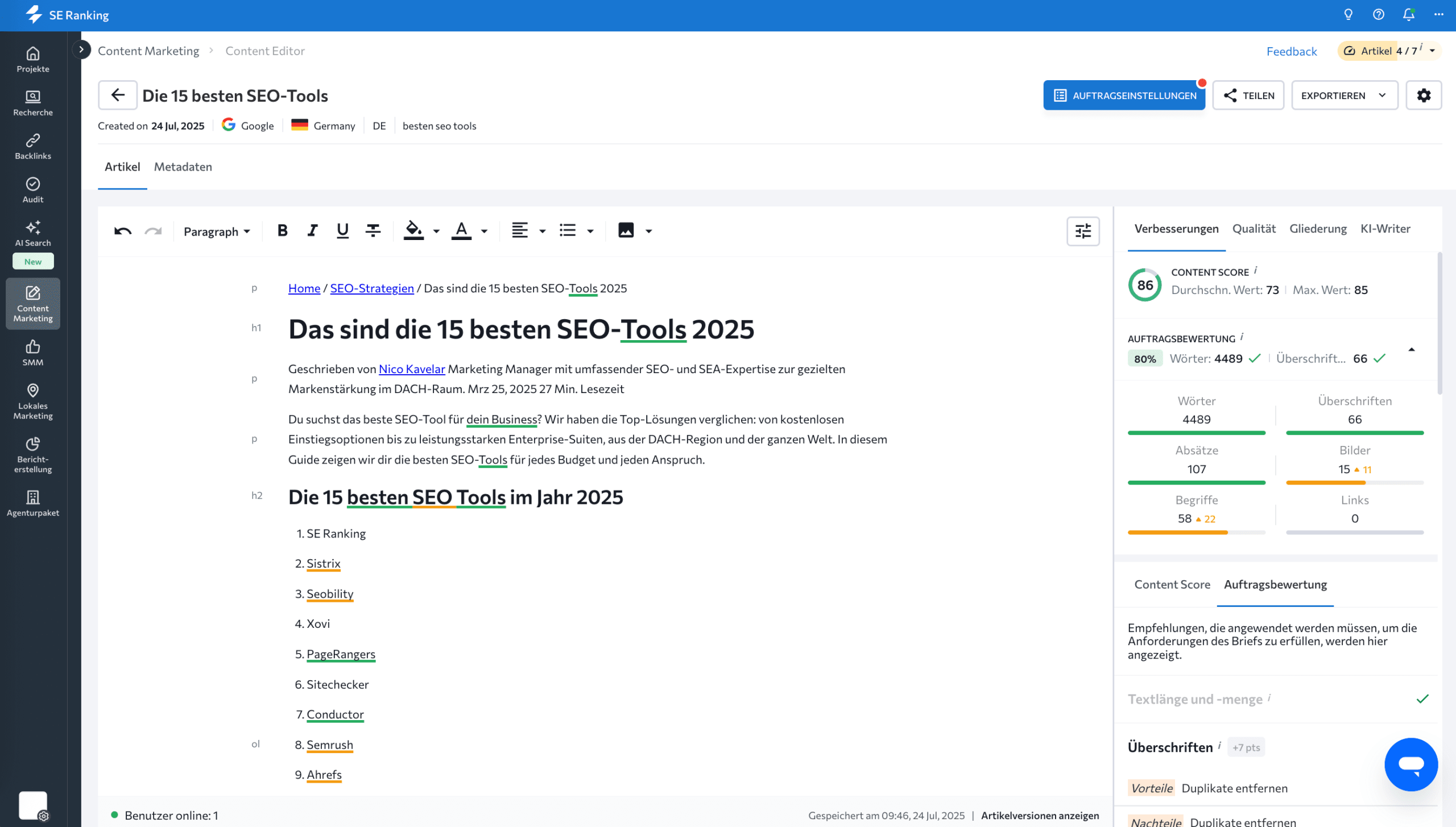Click Artikelversionen anzeigen

1040,815
